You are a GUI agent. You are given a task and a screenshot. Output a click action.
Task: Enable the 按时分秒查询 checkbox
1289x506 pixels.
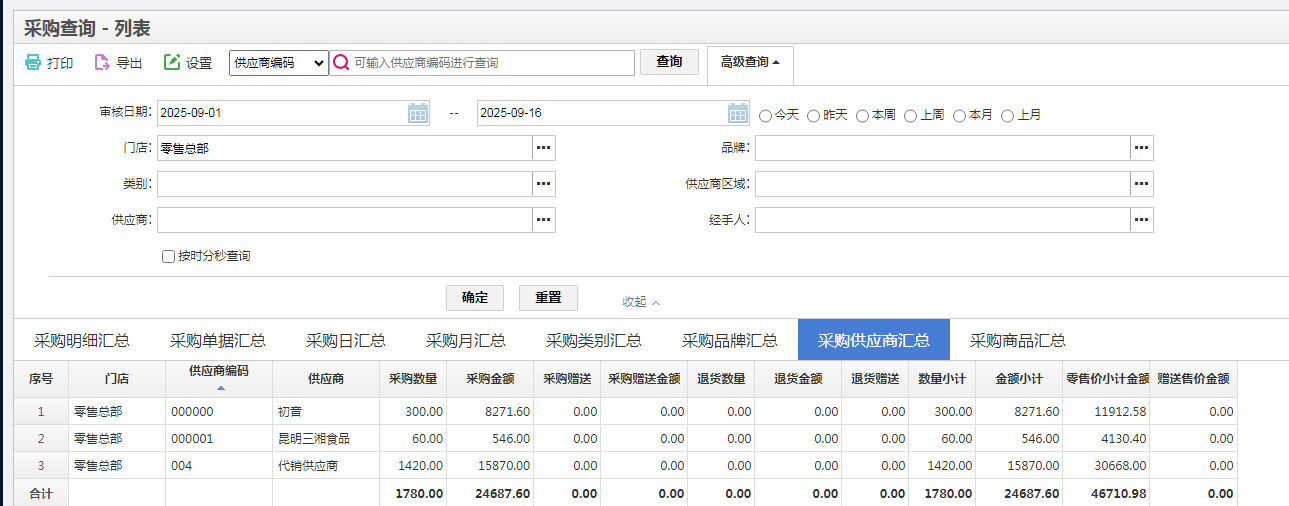[168, 256]
